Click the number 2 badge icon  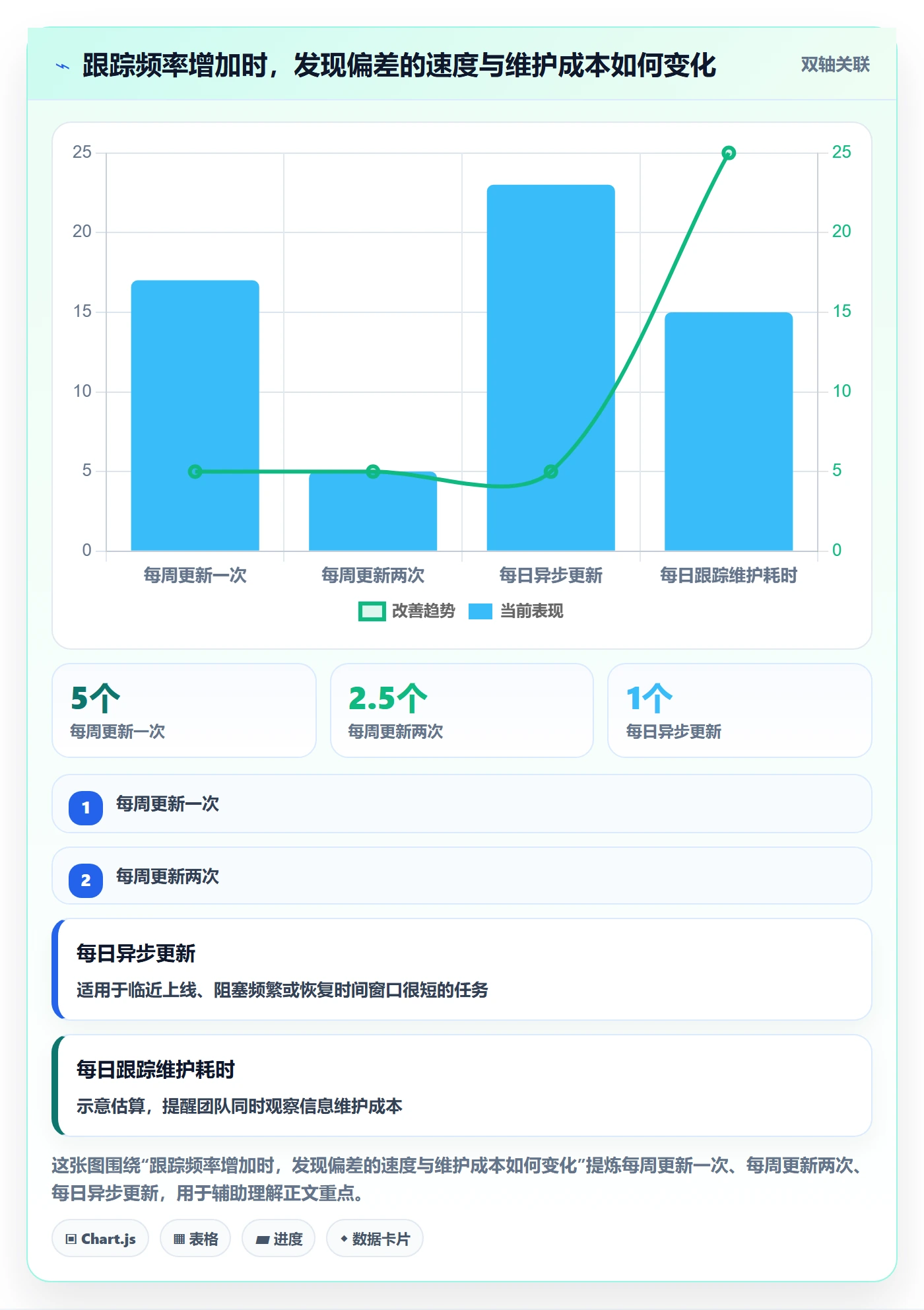86,880
